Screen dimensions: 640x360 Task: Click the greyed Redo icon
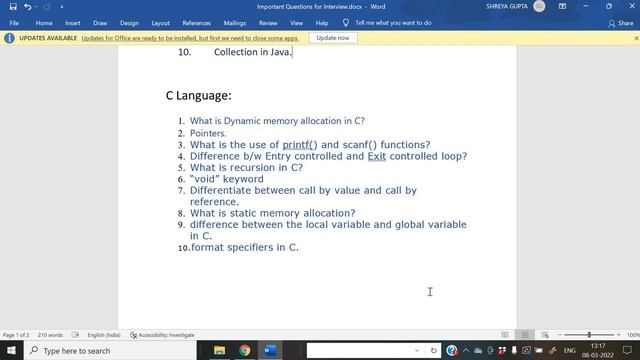[47, 7]
